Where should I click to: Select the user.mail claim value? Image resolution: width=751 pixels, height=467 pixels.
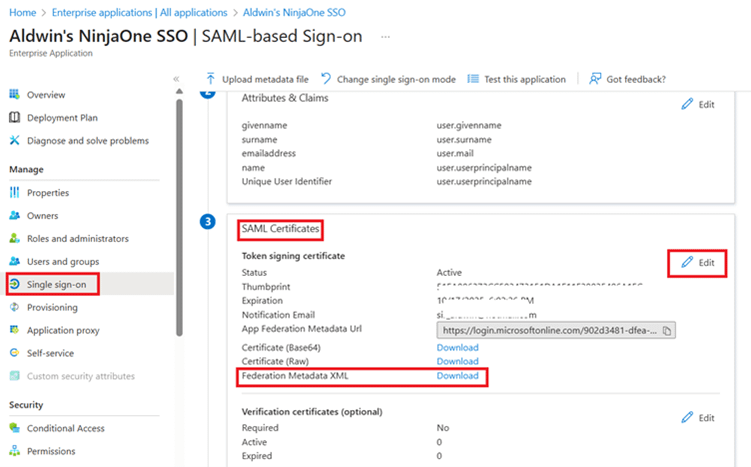(x=455, y=153)
